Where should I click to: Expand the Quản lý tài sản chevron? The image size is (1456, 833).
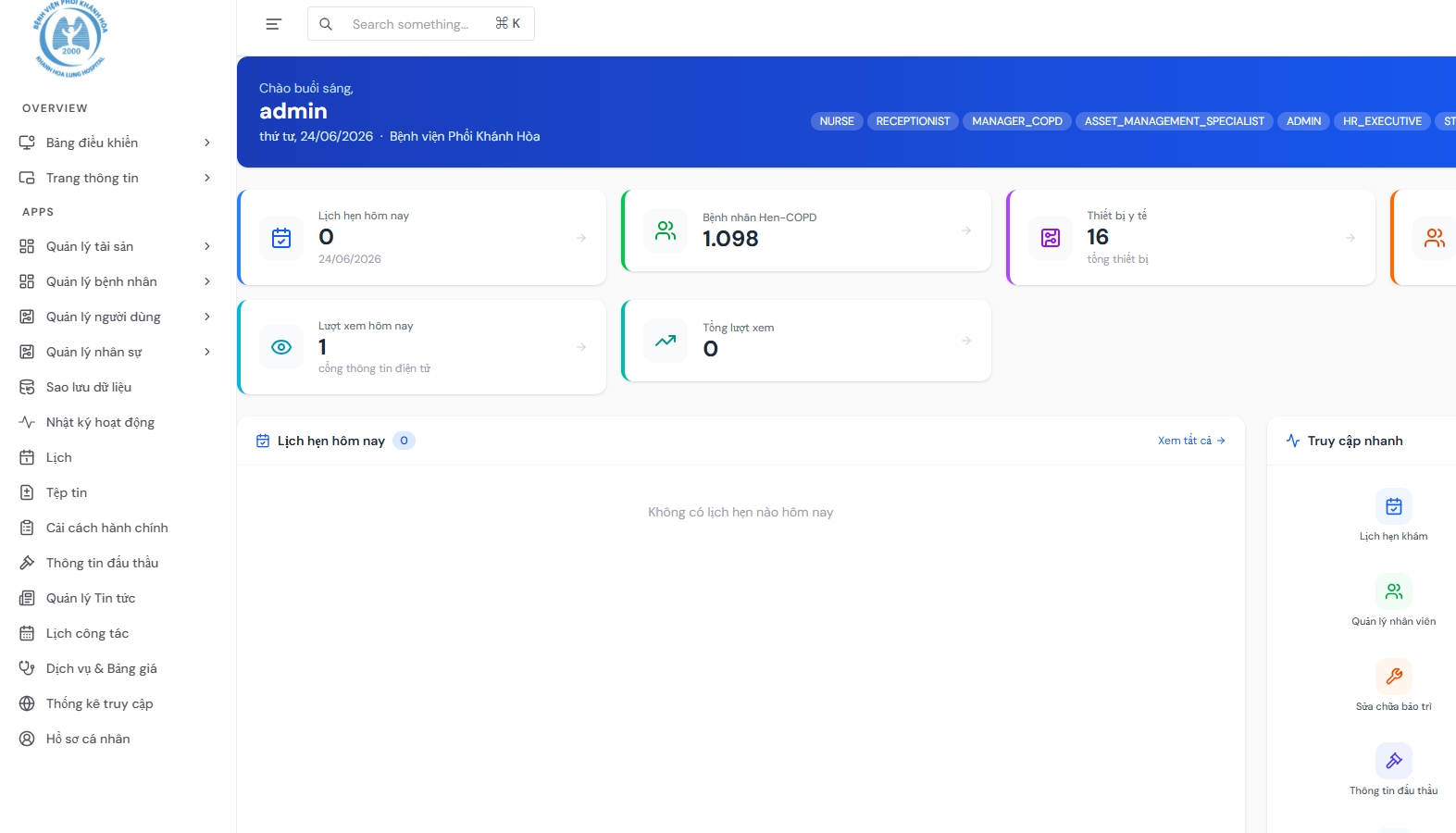coord(207,246)
